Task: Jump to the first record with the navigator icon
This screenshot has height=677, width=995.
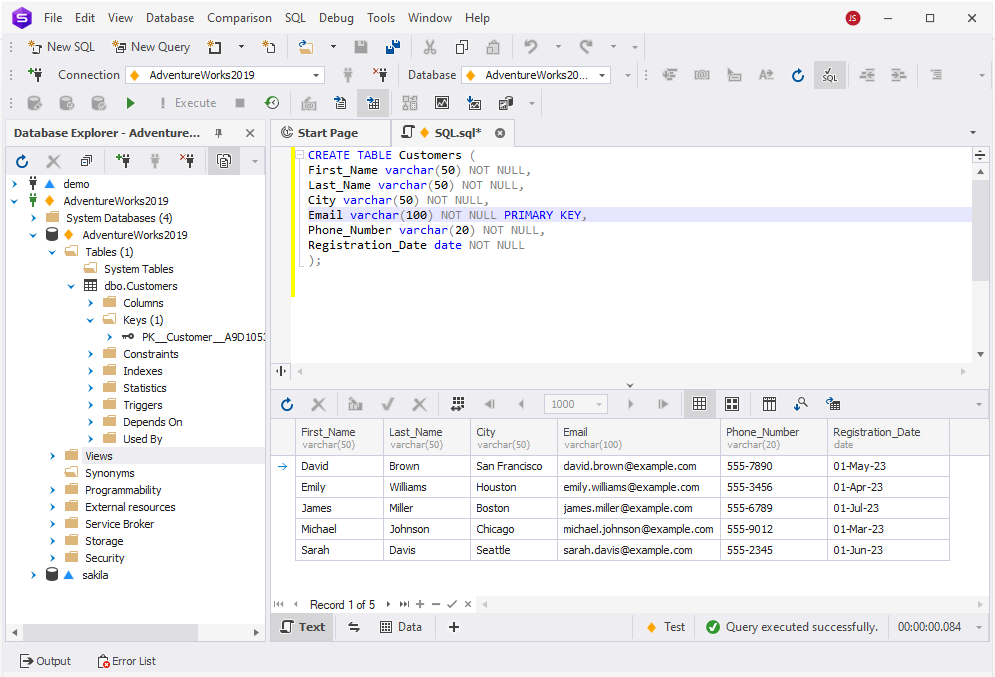Action: tap(280, 604)
